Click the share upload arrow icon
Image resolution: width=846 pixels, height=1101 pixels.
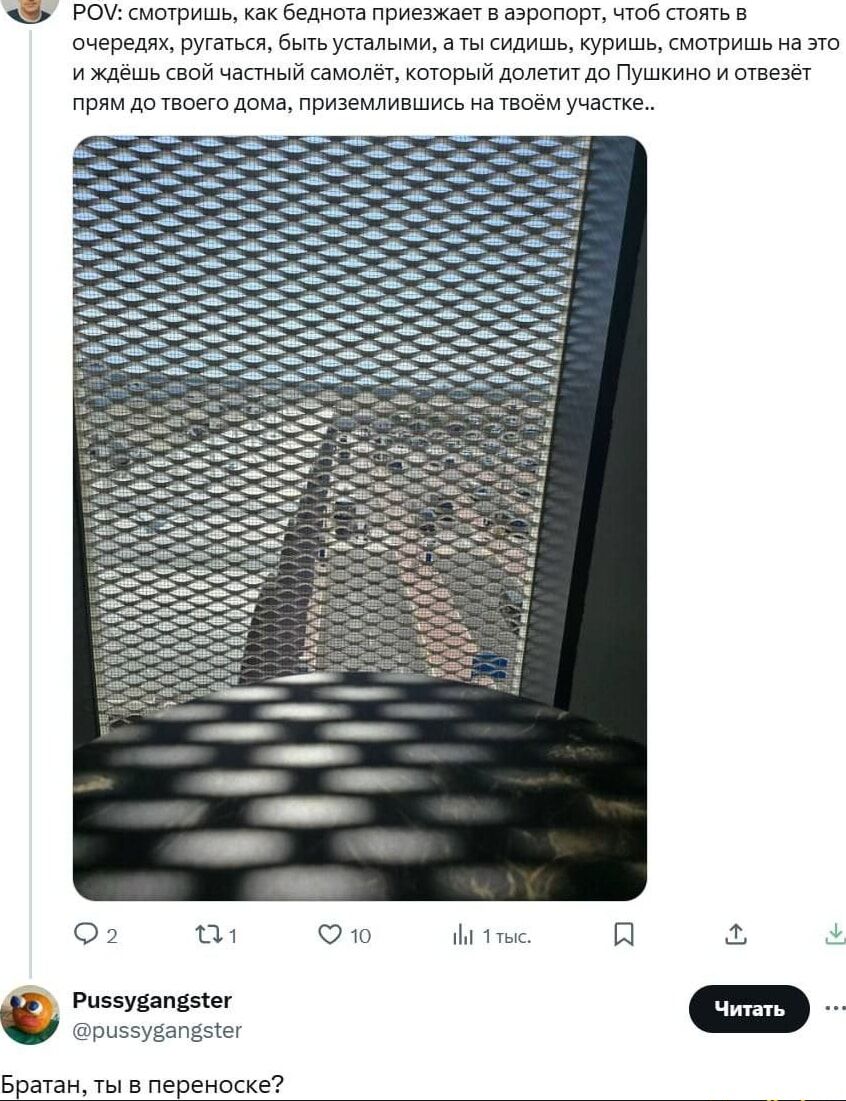point(735,934)
